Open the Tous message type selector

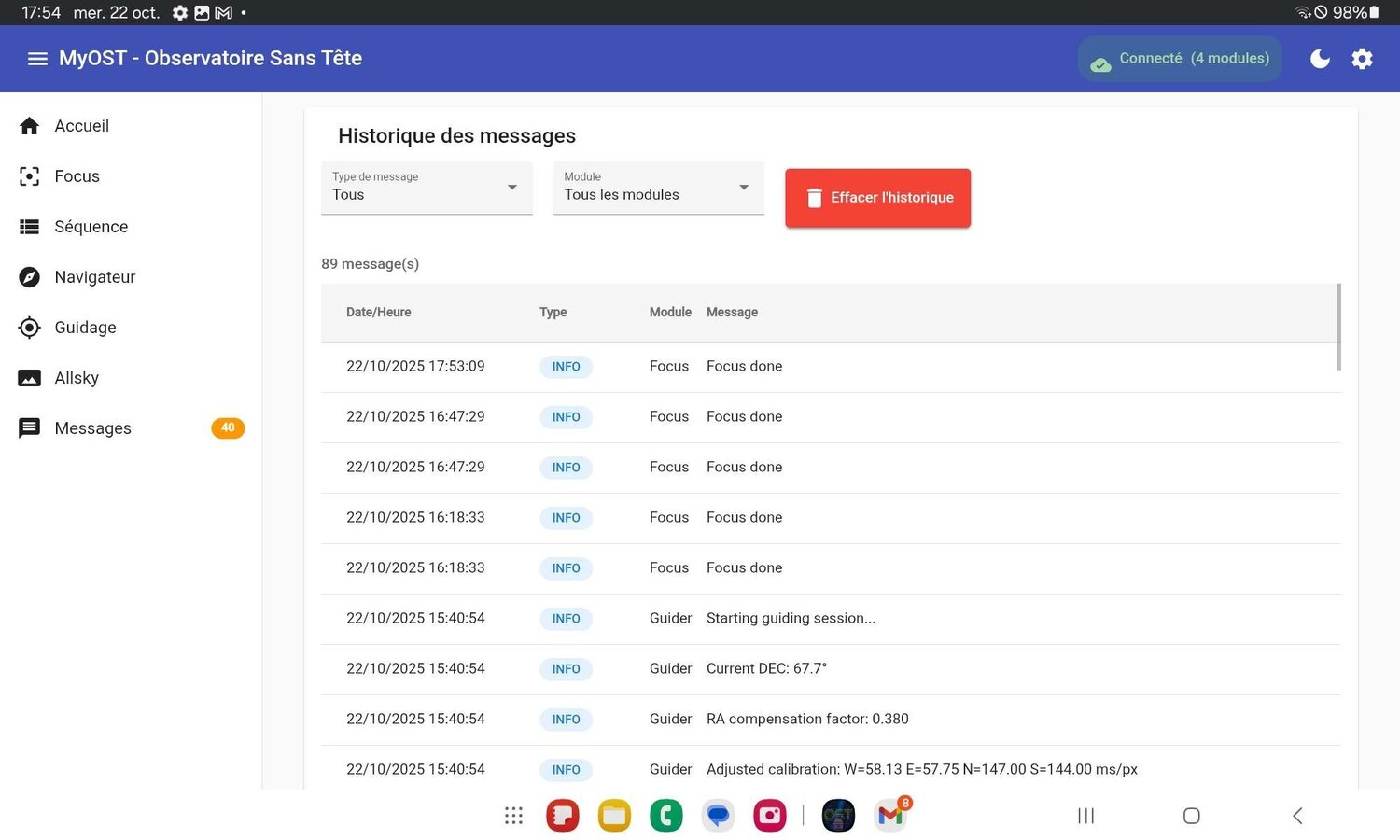(426, 194)
